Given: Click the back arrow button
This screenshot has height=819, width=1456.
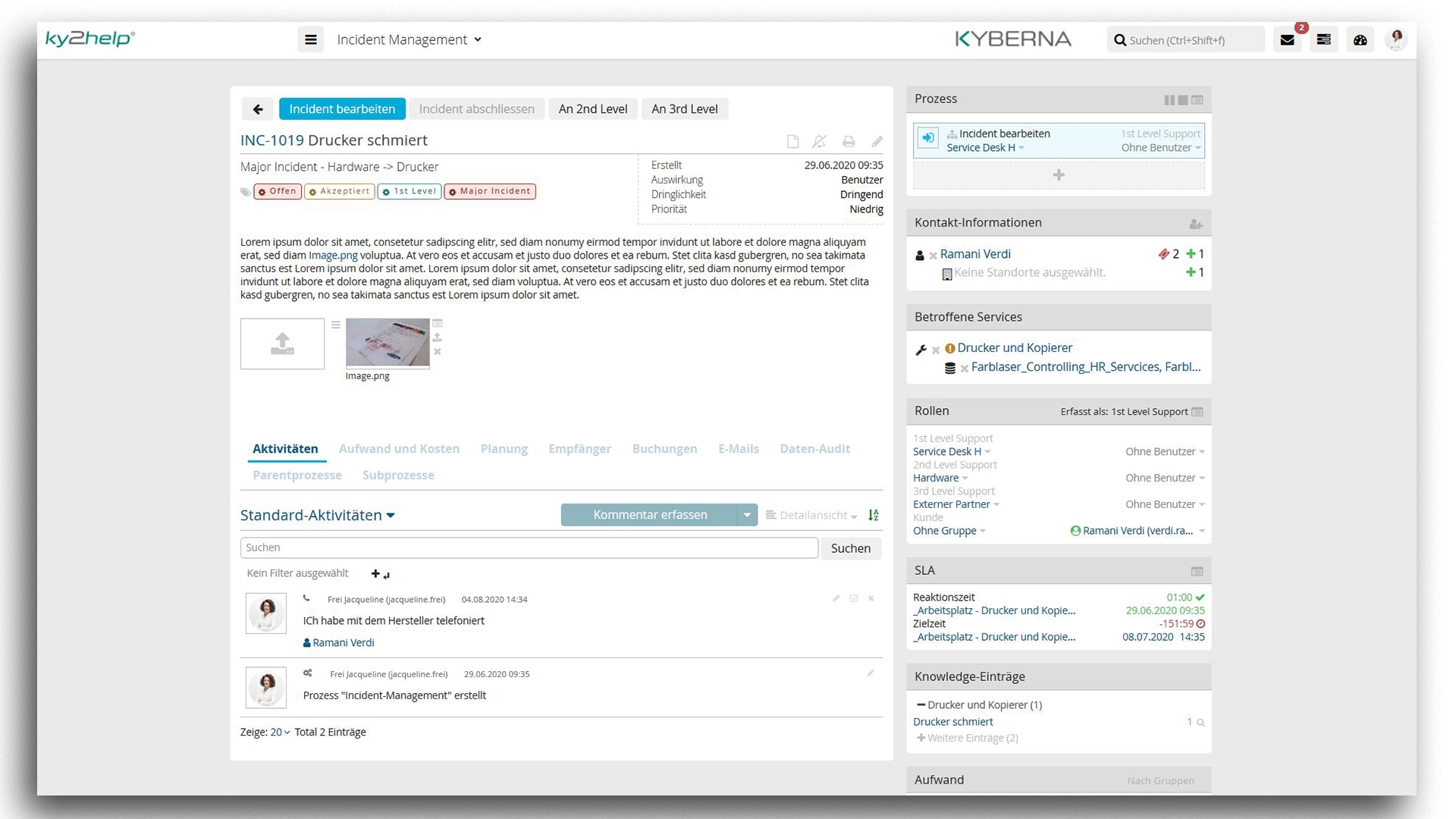Looking at the screenshot, I should click(258, 109).
